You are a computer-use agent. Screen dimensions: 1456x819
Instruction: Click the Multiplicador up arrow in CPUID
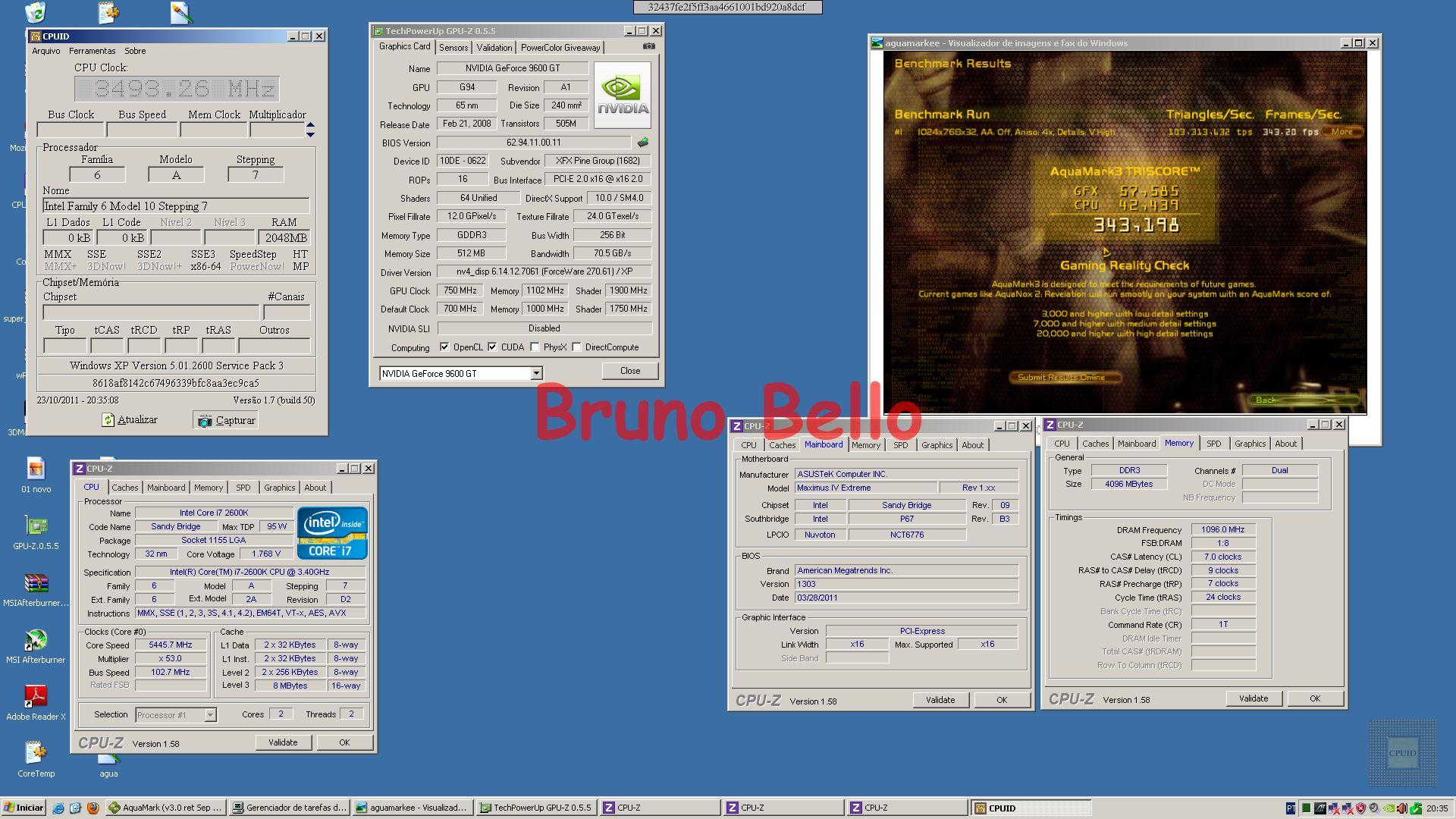pyautogui.click(x=310, y=125)
